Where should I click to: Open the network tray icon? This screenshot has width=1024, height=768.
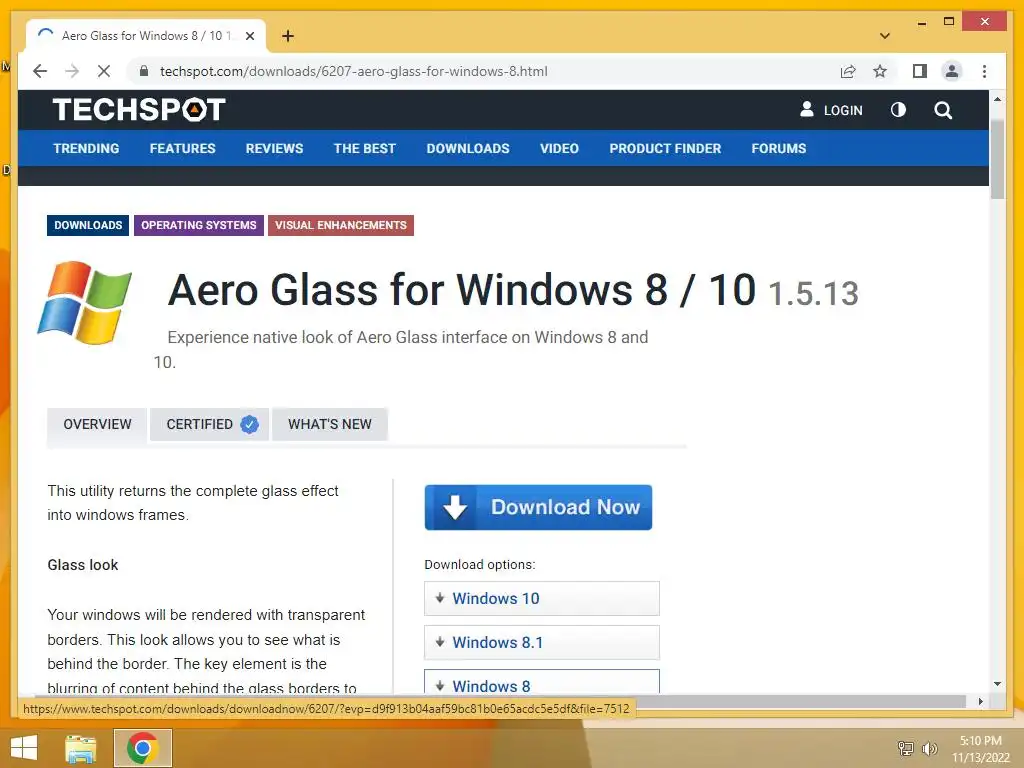(906, 748)
